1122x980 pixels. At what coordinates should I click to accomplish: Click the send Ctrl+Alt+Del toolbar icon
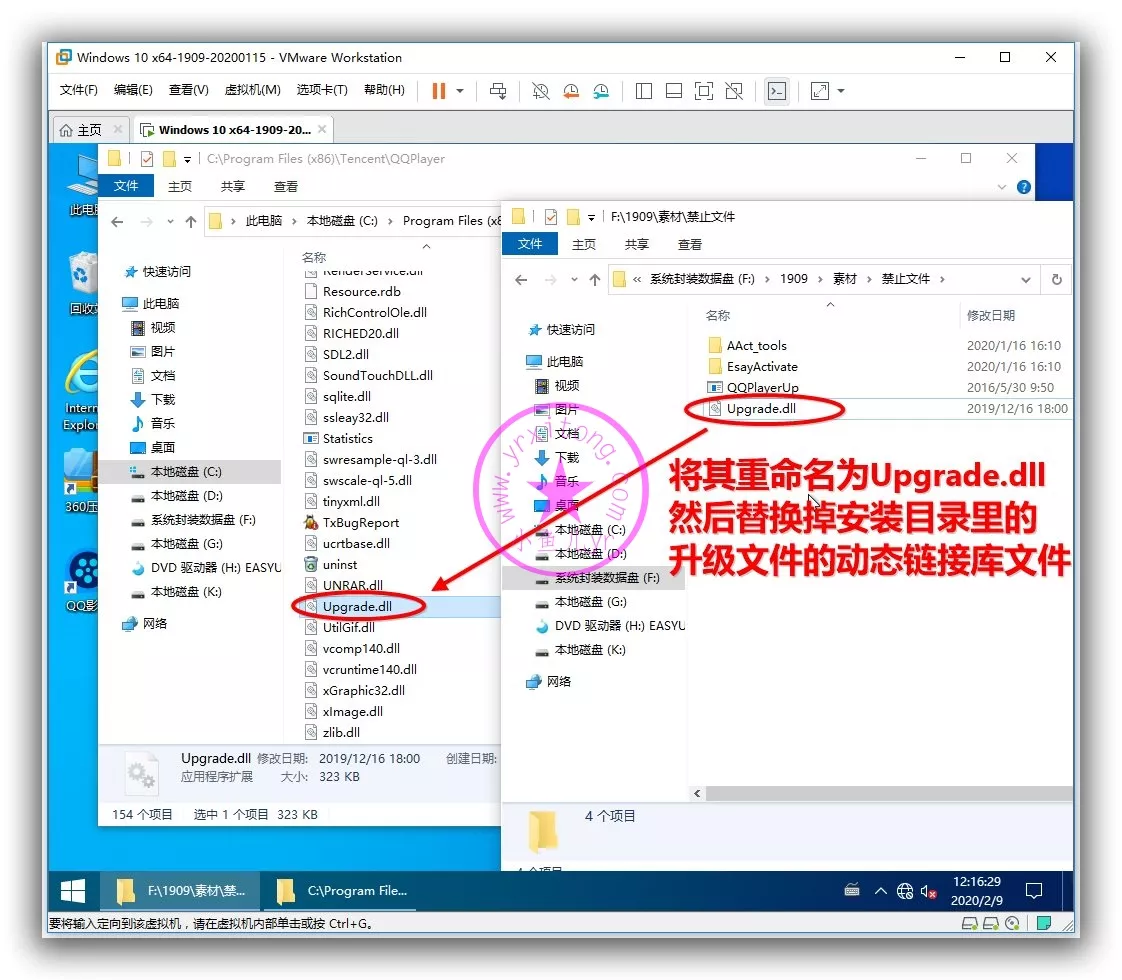click(498, 91)
